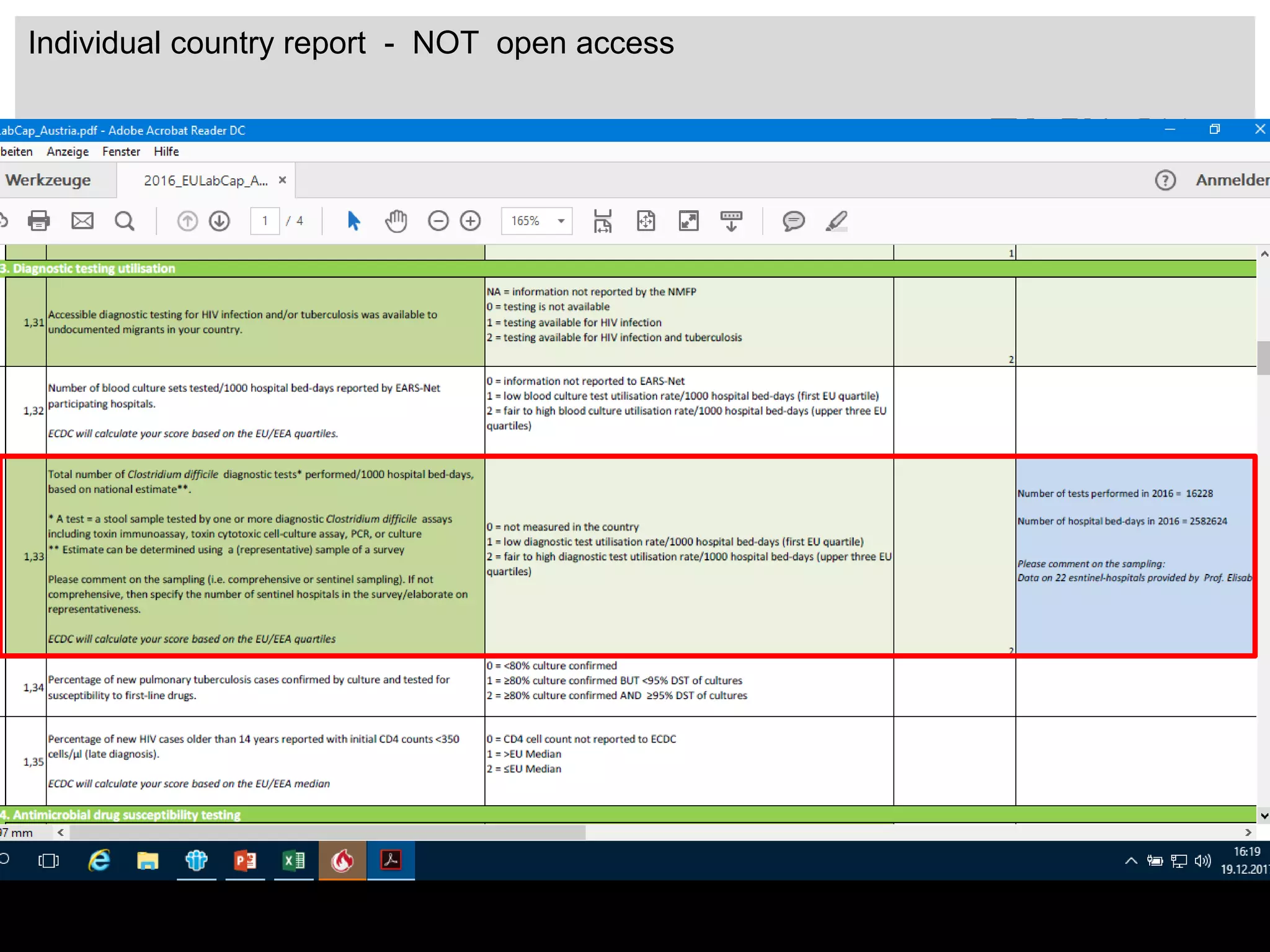Show hidden system tray icons chevron
This screenshot has width=1270, height=952.
point(1130,860)
